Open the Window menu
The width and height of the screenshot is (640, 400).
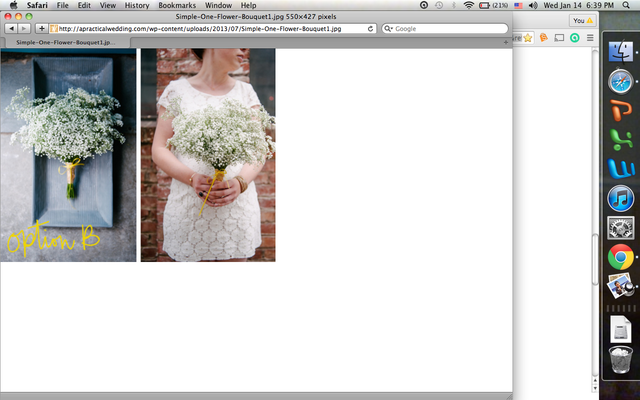[218, 5]
